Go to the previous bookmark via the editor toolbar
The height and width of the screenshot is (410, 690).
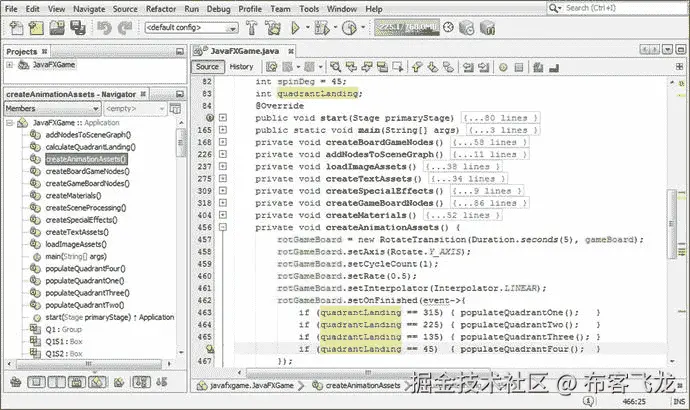[417, 67]
